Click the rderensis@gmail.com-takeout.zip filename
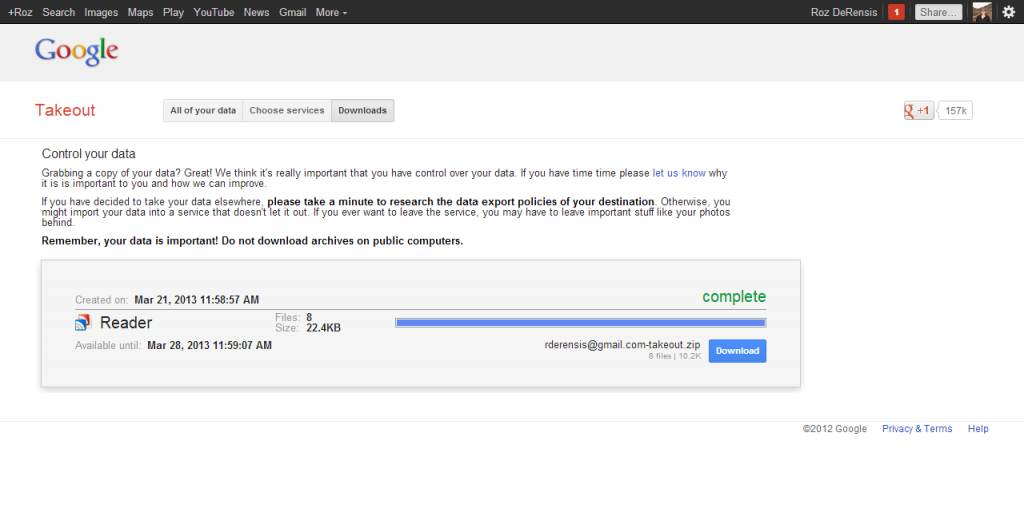The height and width of the screenshot is (508, 1024). [622, 345]
